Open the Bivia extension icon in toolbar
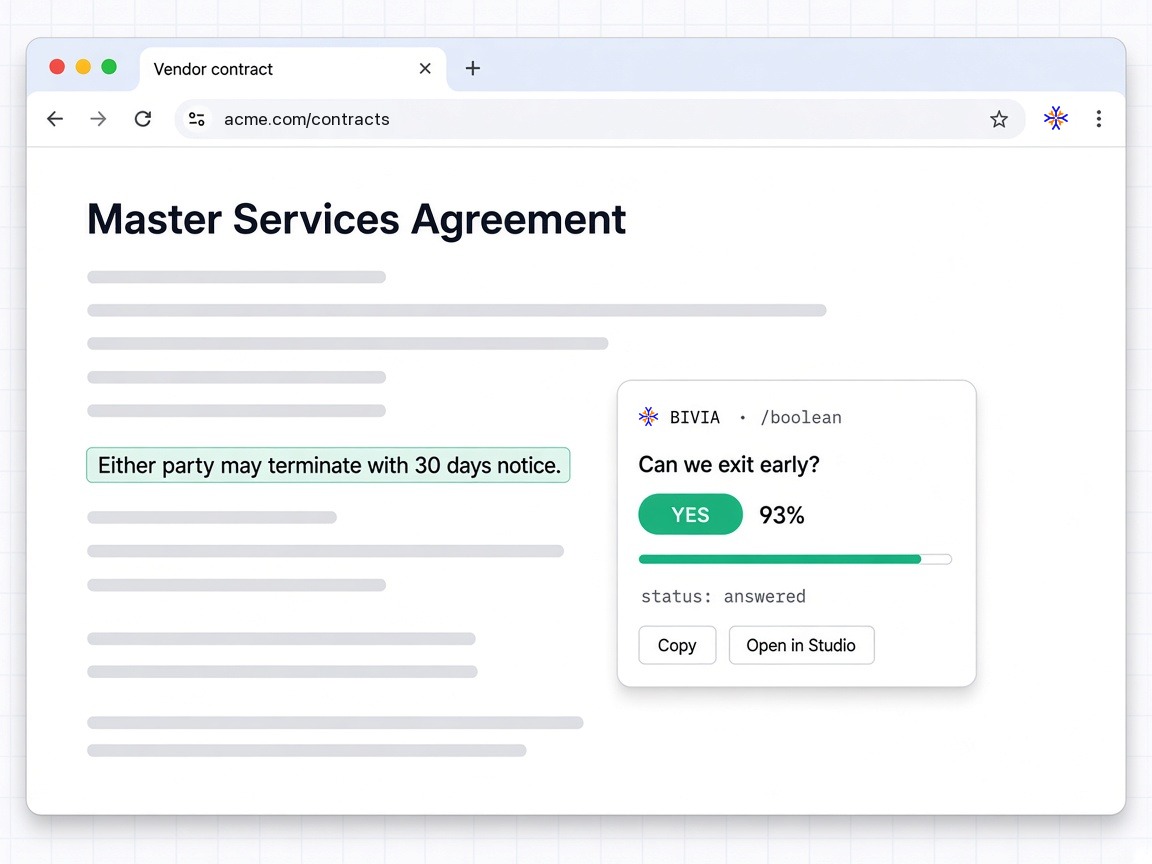This screenshot has width=1152, height=864. tap(1056, 118)
